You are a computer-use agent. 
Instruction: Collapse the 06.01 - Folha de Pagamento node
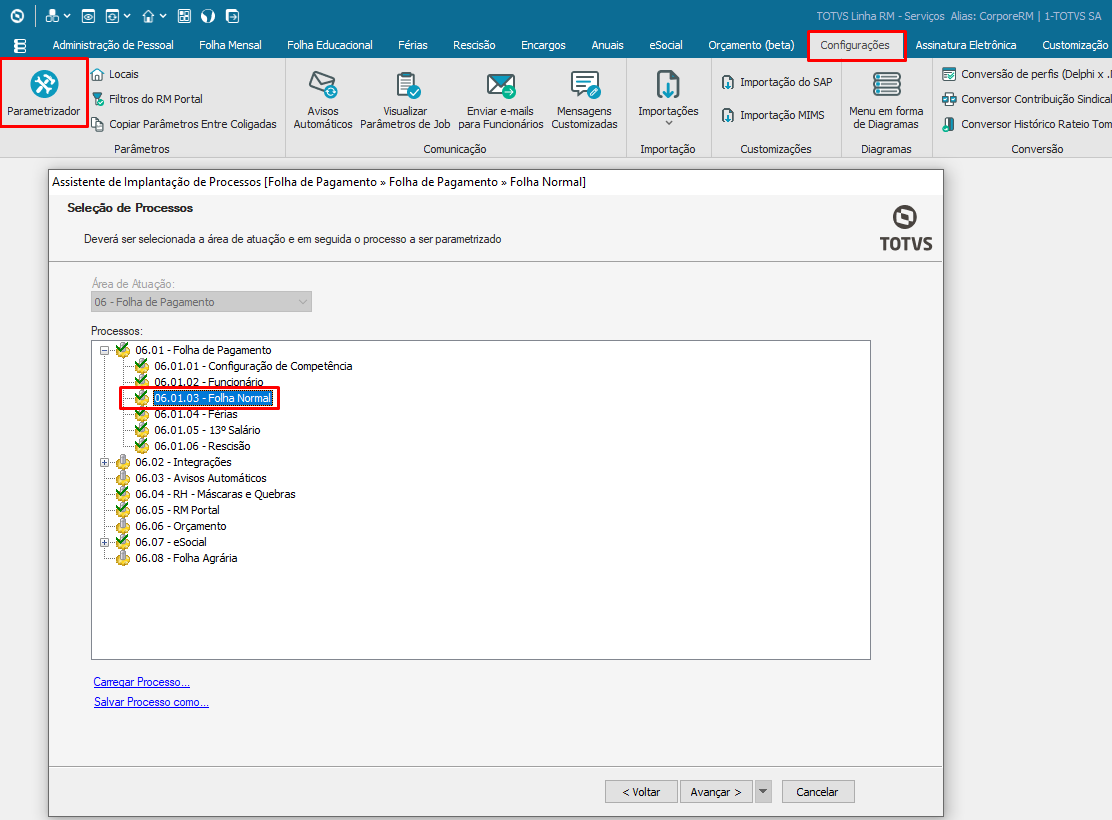[104, 350]
